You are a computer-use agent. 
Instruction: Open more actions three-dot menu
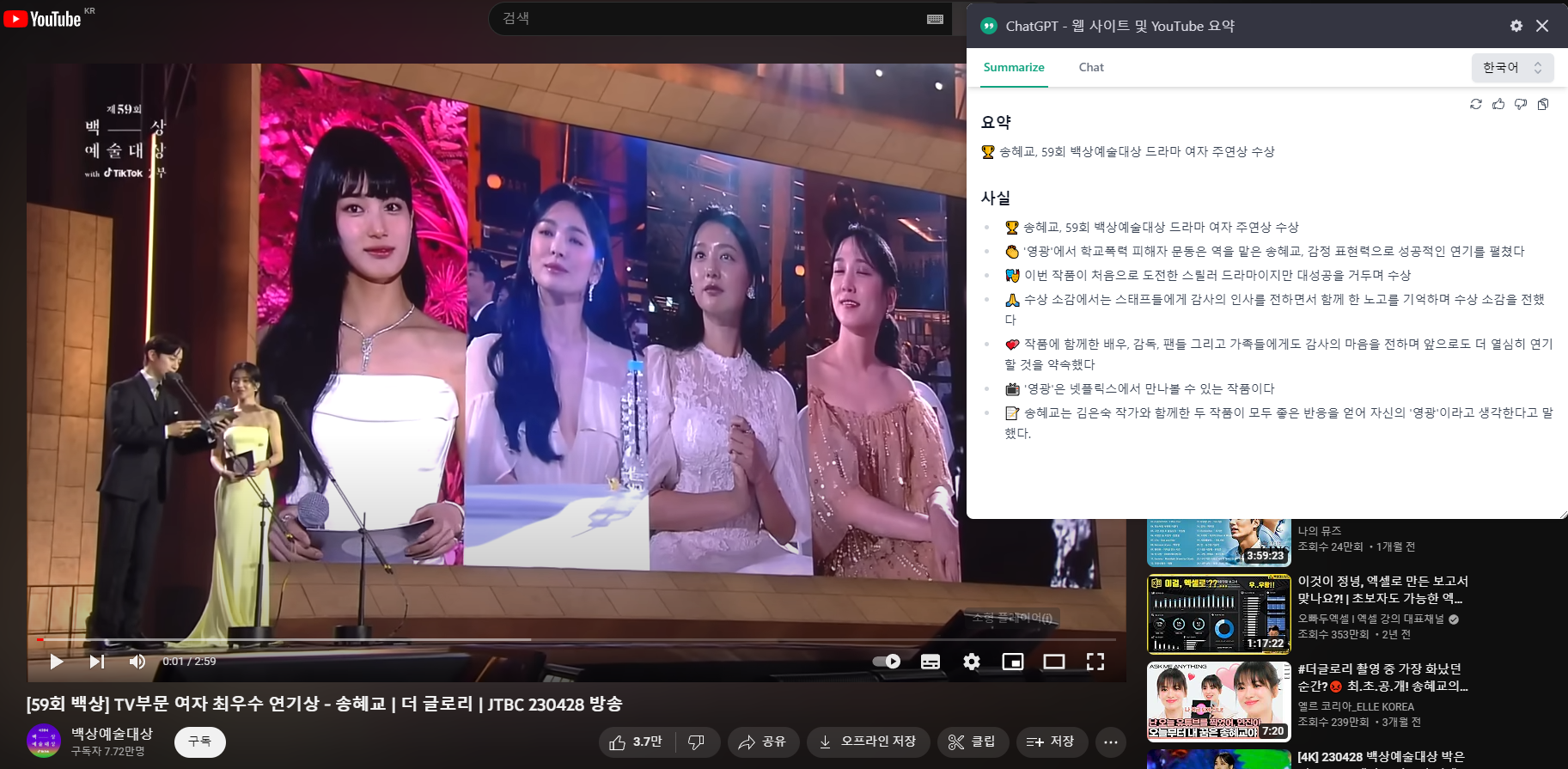click(x=1111, y=742)
